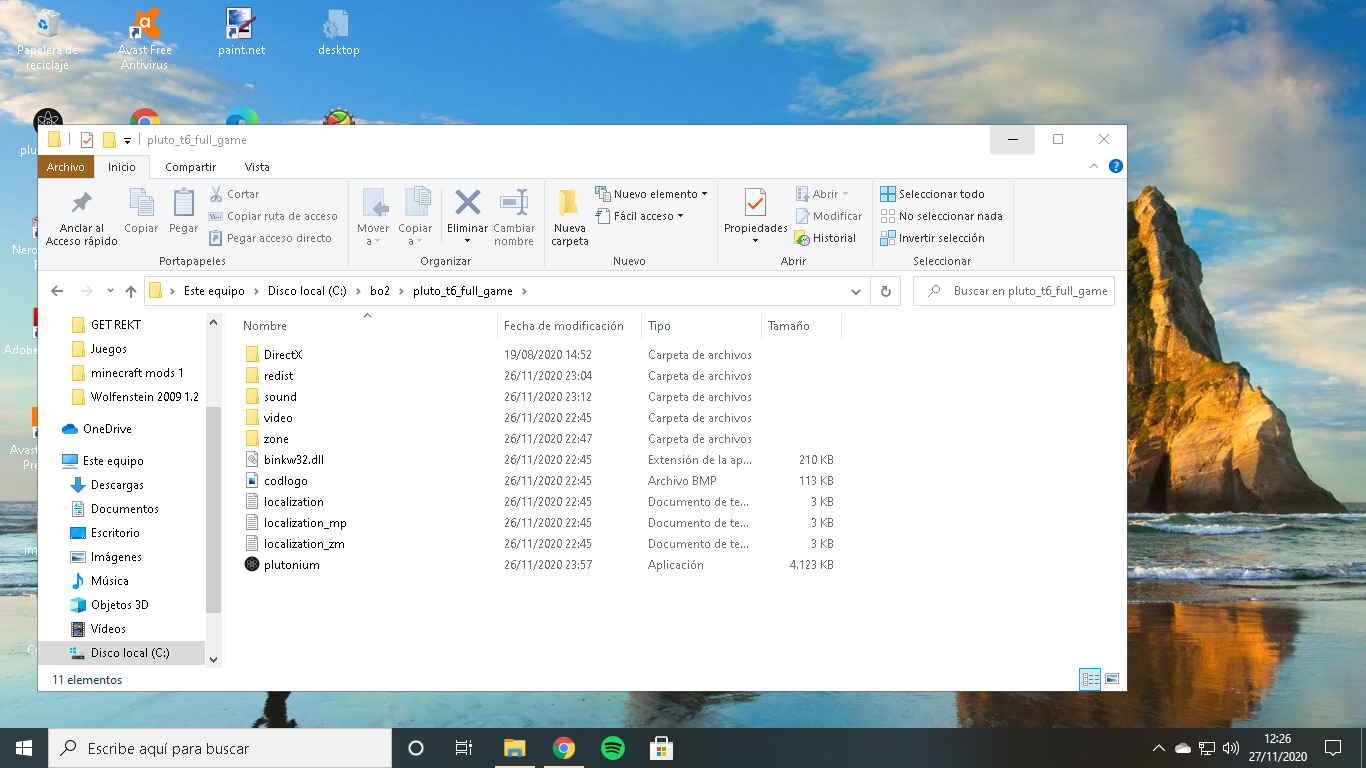Open the Archivo menu tab
Image resolution: width=1366 pixels, height=768 pixels.
click(x=66, y=167)
